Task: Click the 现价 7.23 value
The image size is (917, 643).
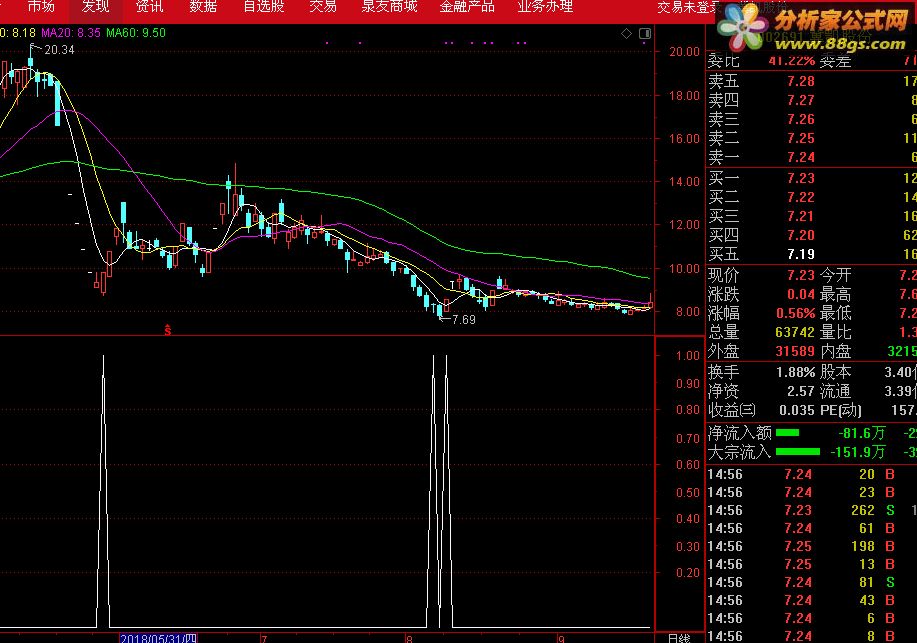Action: [801, 275]
